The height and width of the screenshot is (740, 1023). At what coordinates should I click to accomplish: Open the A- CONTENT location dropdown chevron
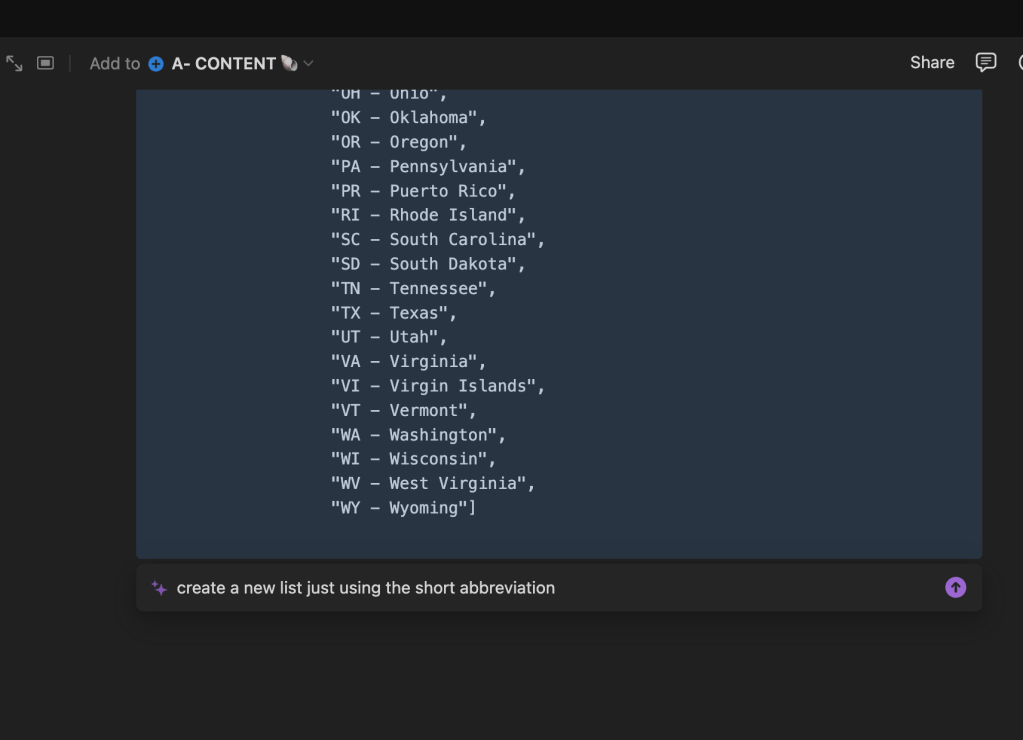[x=309, y=63]
